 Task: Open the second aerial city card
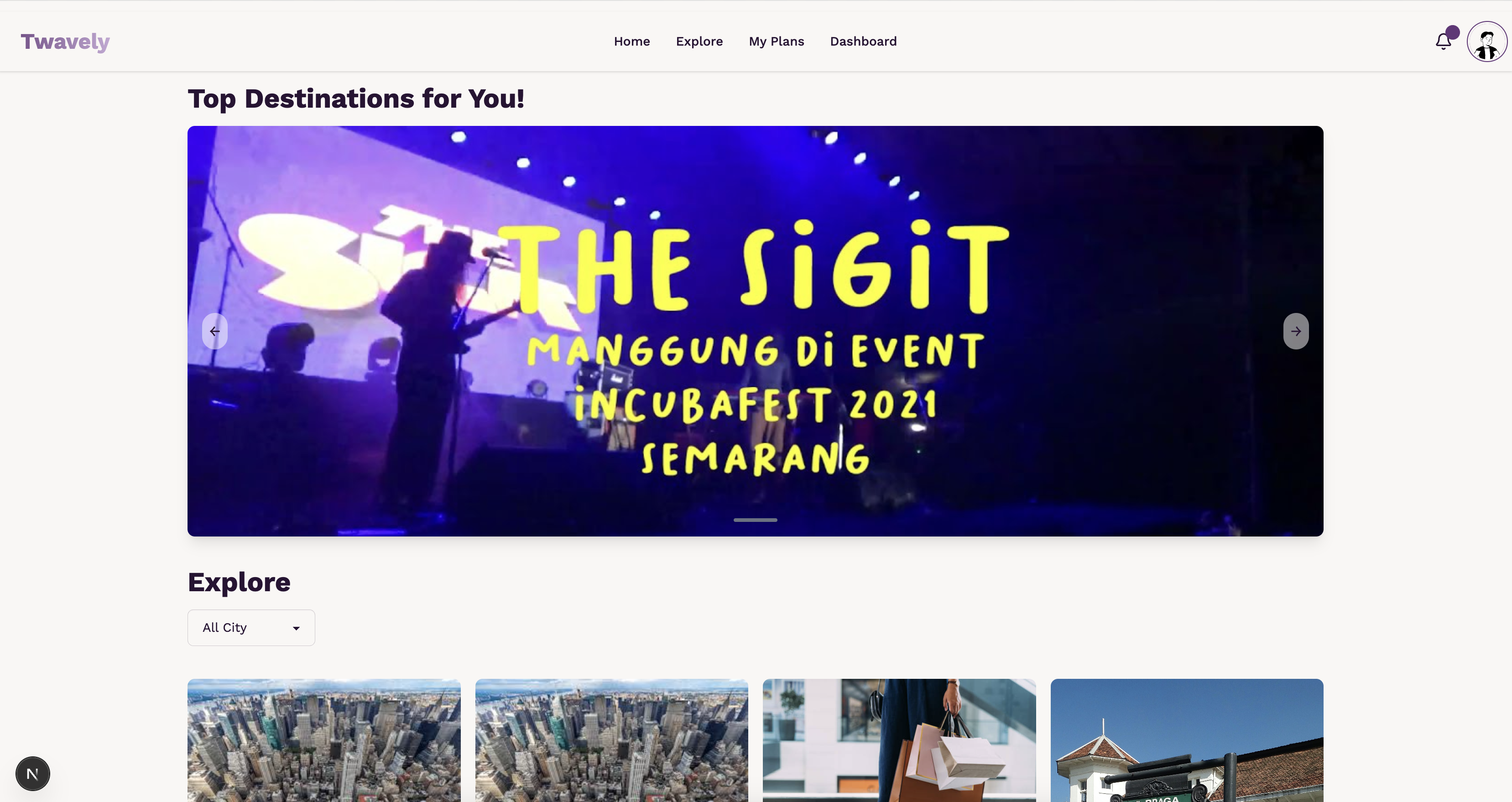(612, 740)
